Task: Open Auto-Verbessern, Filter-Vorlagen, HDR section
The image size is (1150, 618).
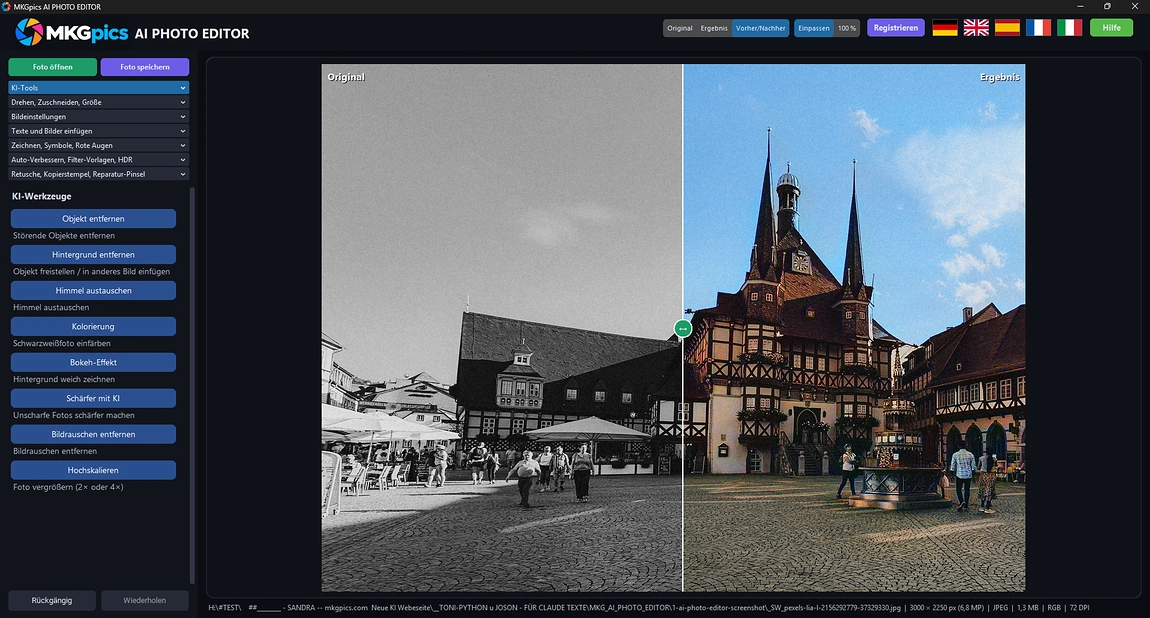Action: 98,159
